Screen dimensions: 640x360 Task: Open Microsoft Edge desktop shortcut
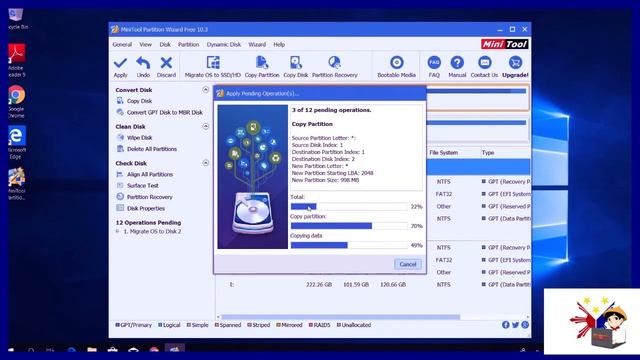[x=16, y=142]
